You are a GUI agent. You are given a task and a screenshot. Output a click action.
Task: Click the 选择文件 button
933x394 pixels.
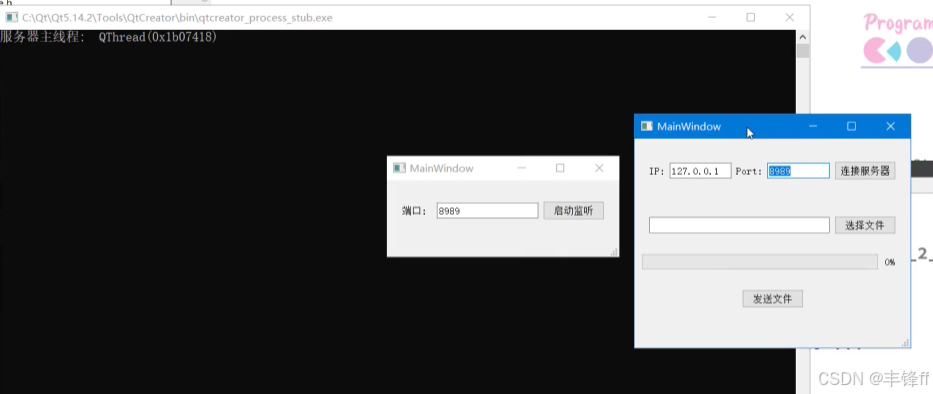(865, 226)
